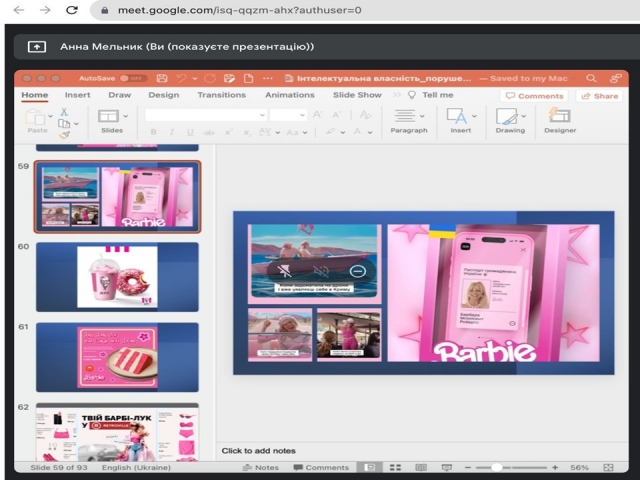Switch to the Animations tab

(x=289, y=95)
